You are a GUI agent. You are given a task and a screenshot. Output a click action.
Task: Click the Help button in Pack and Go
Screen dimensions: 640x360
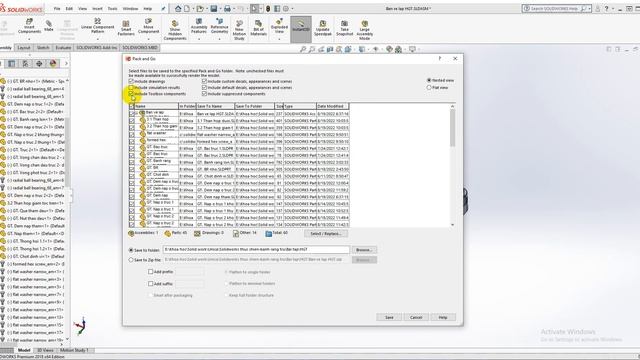(443, 317)
